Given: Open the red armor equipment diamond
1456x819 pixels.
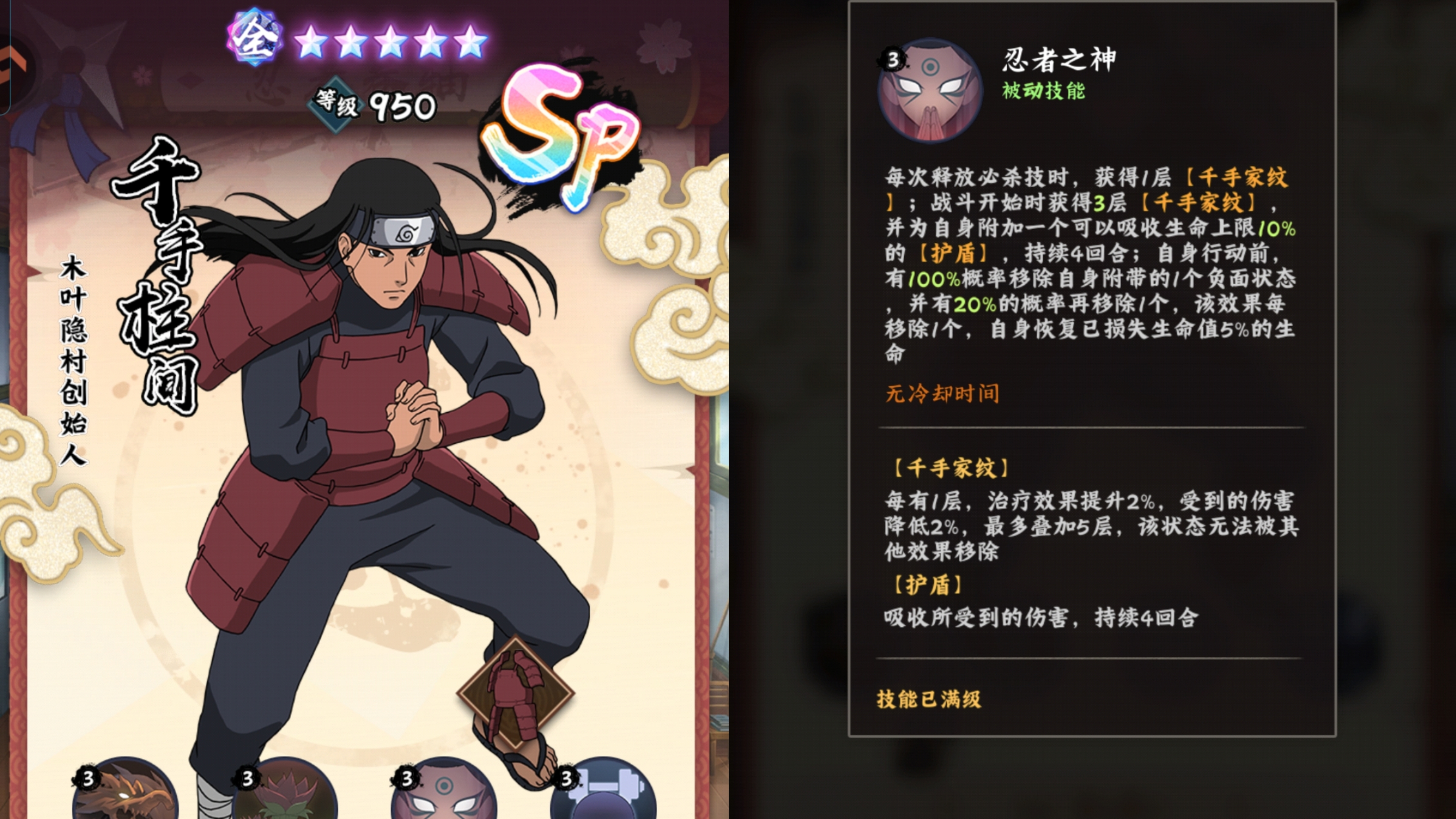Looking at the screenshot, I should click(515, 693).
